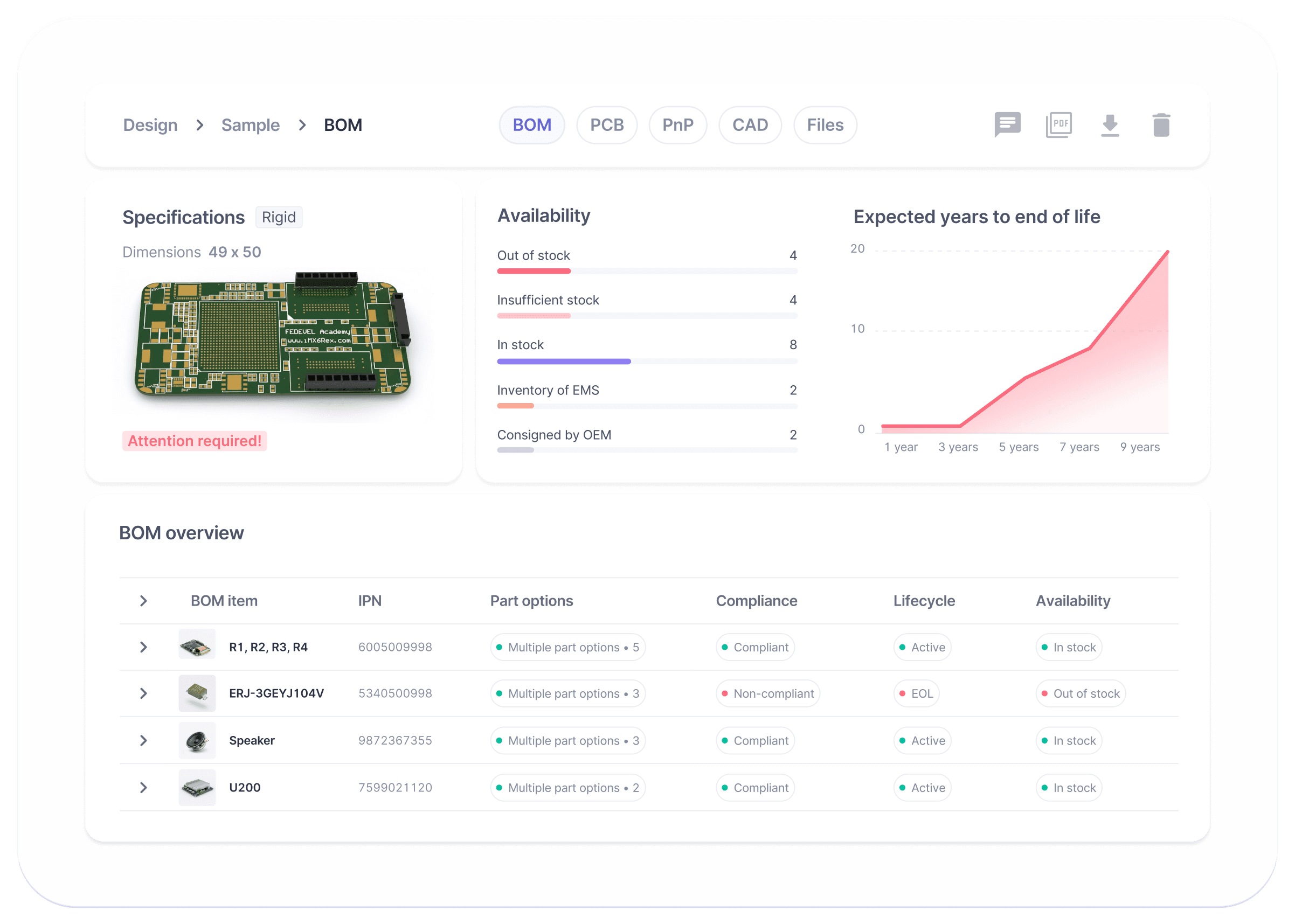The width and height of the screenshot is (1295, 924).
Task: Click the ERJ-3GEYJ104V part image
Action: (197, 693)
